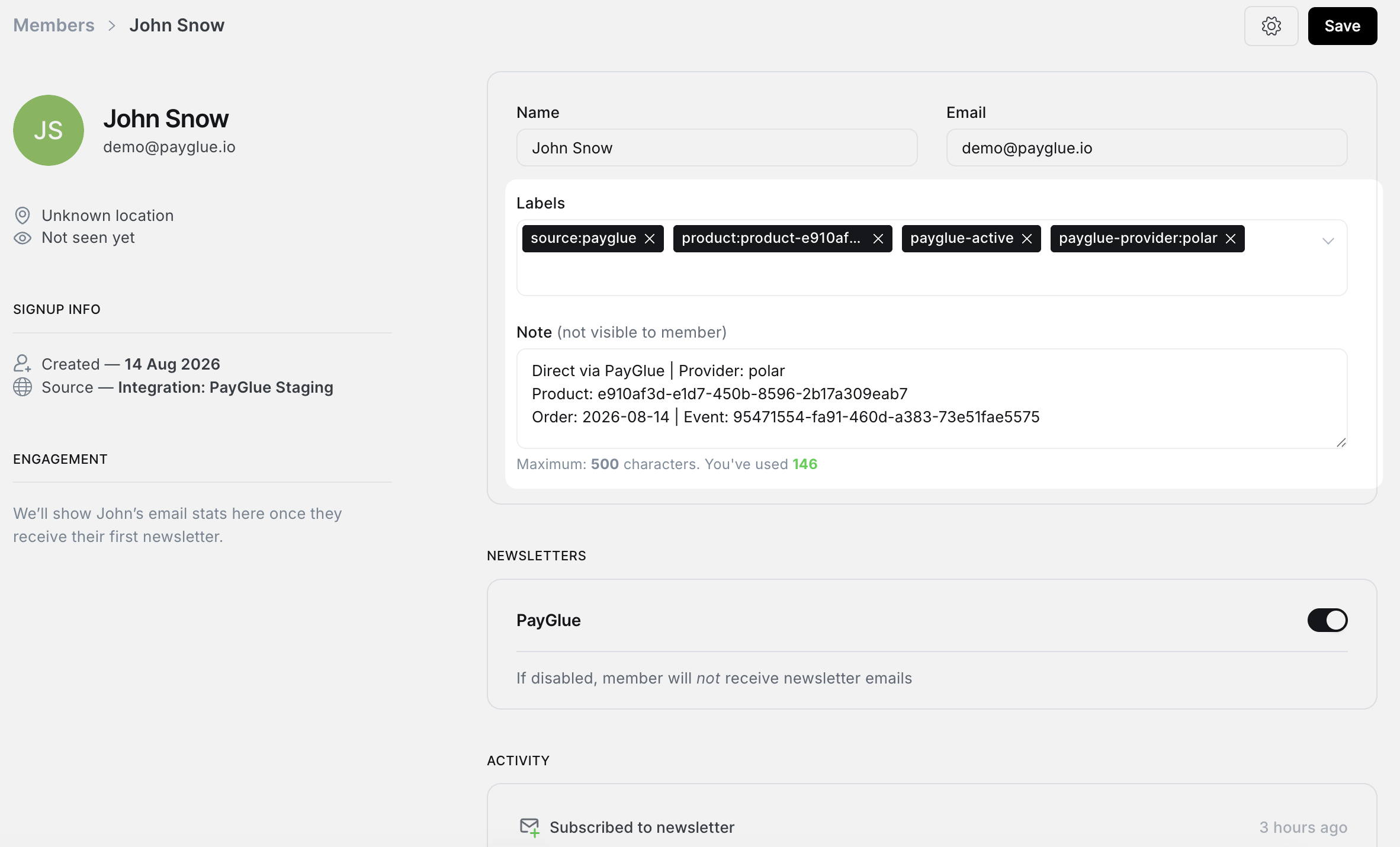Click the payglue-active label chip text
Image resolution: width=1400 pixels, height=847 pixels.
click(962, 238)
